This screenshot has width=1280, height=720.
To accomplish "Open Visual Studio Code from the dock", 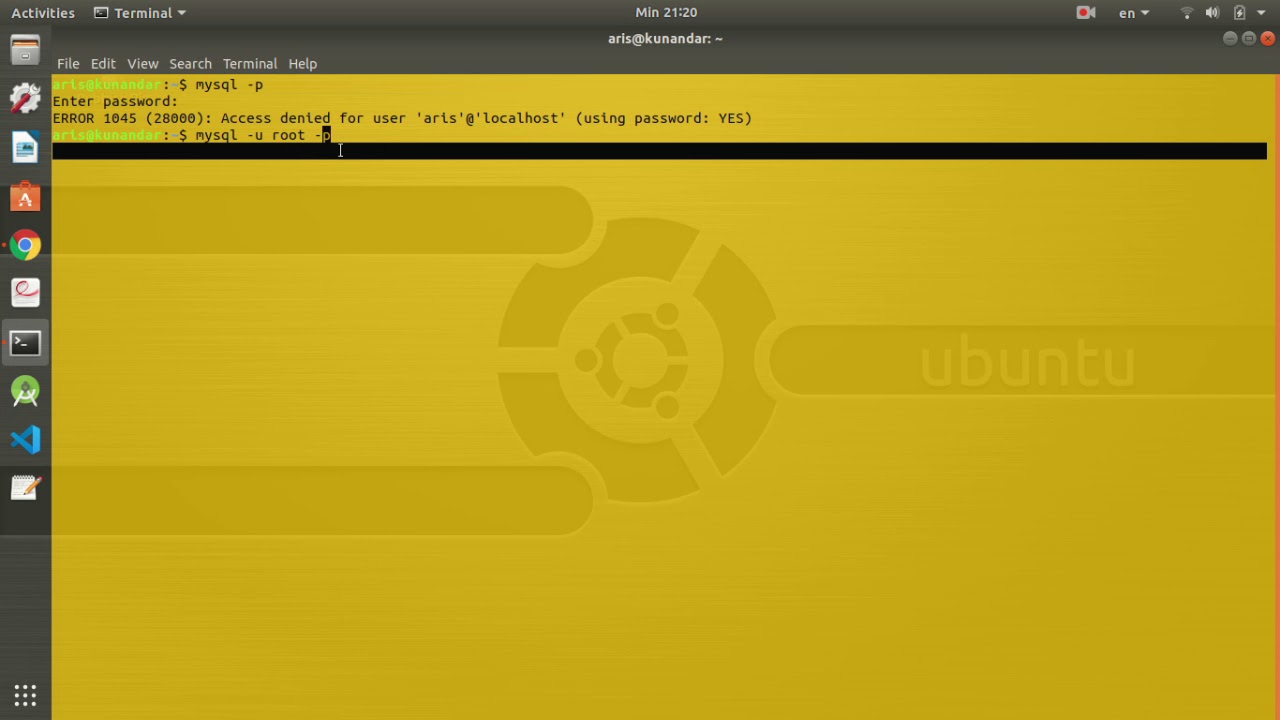I will click(x=25, y=440).
